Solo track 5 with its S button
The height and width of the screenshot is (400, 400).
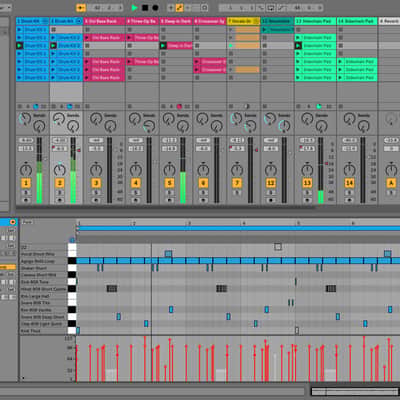point(169,193)
